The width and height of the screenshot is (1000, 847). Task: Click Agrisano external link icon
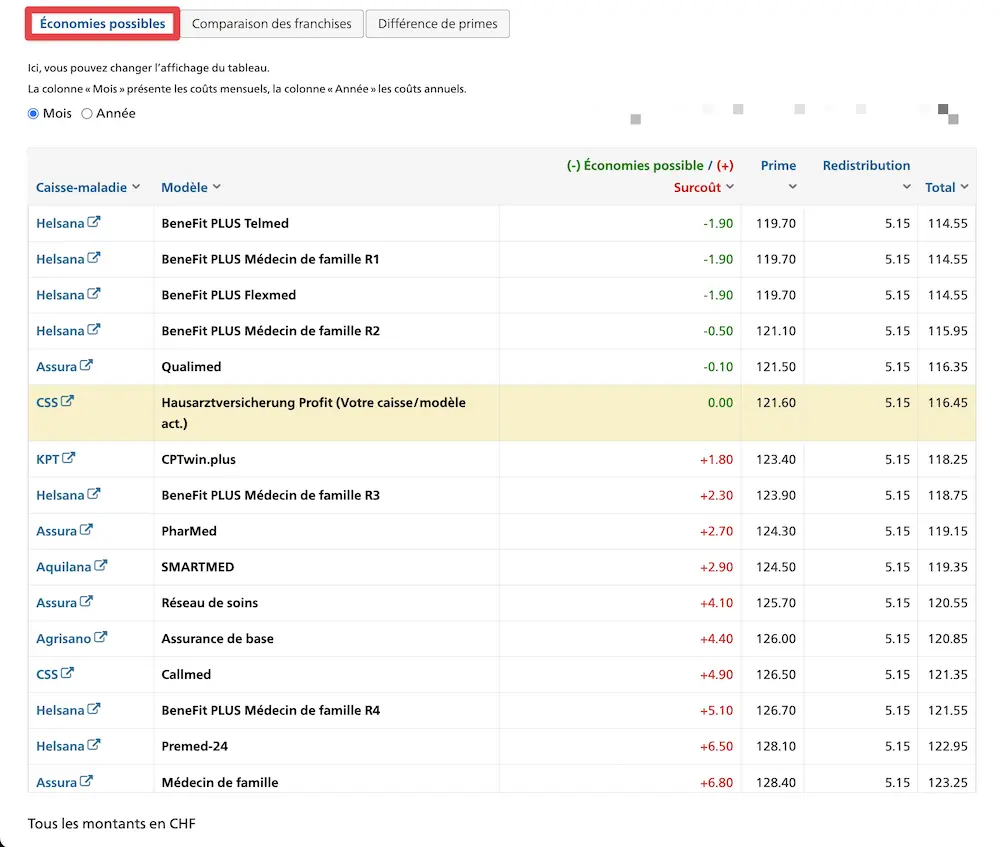point(101,637)
